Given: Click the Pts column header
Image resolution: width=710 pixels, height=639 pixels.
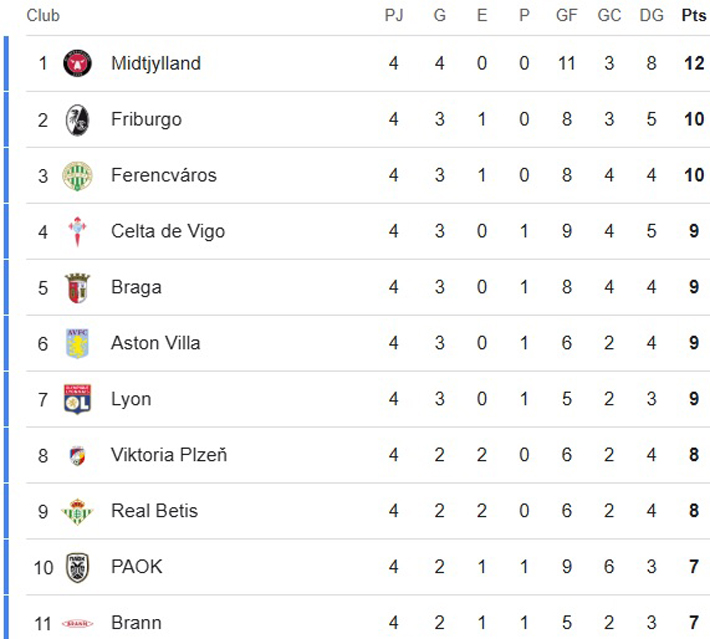Looking at the screenshot, I should click(693, 16).
